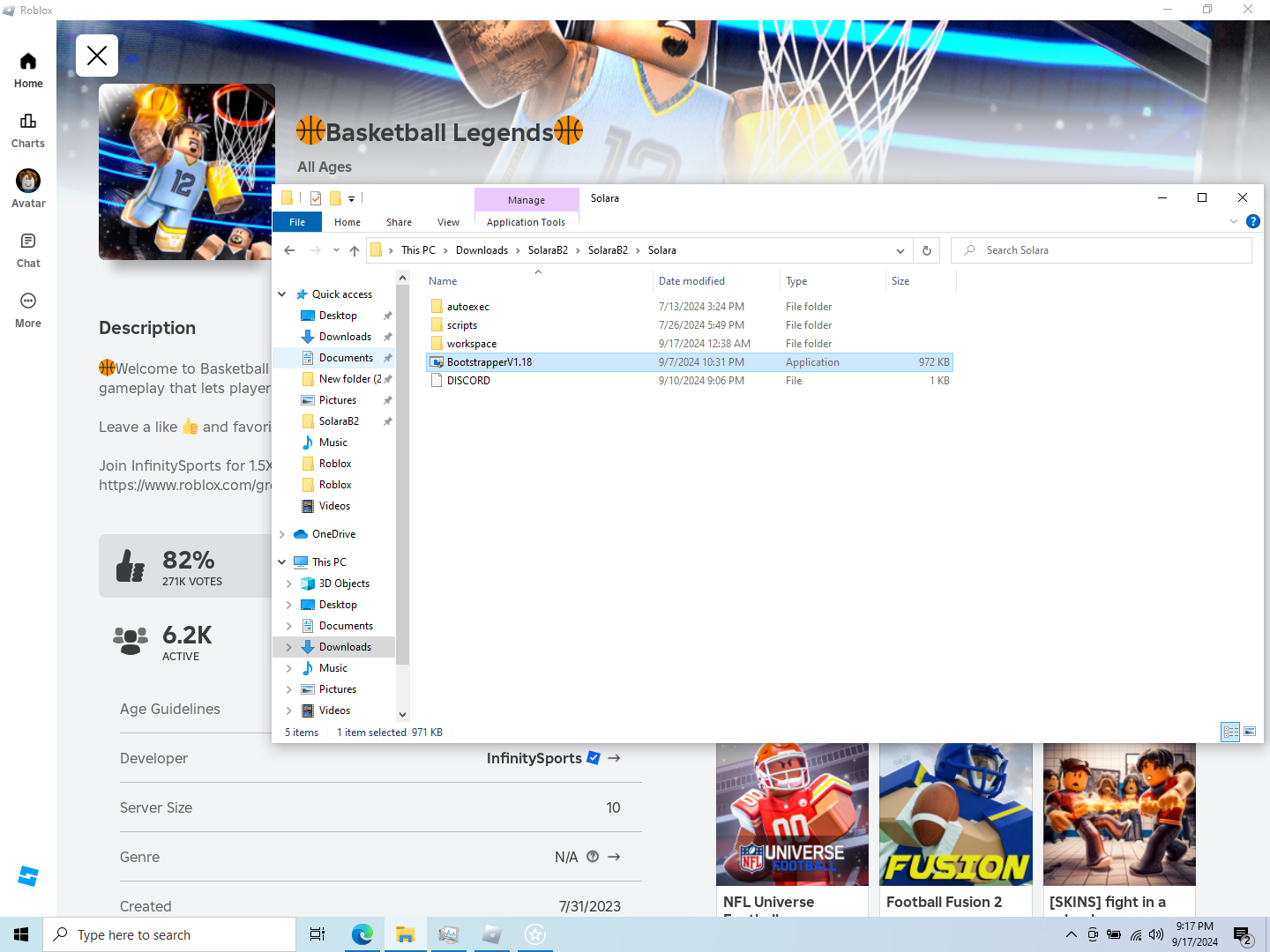The width and height of the screenshot is (1270, 952).
Task: Click This PC in address breadcrumb
Action: pos(418,250)
